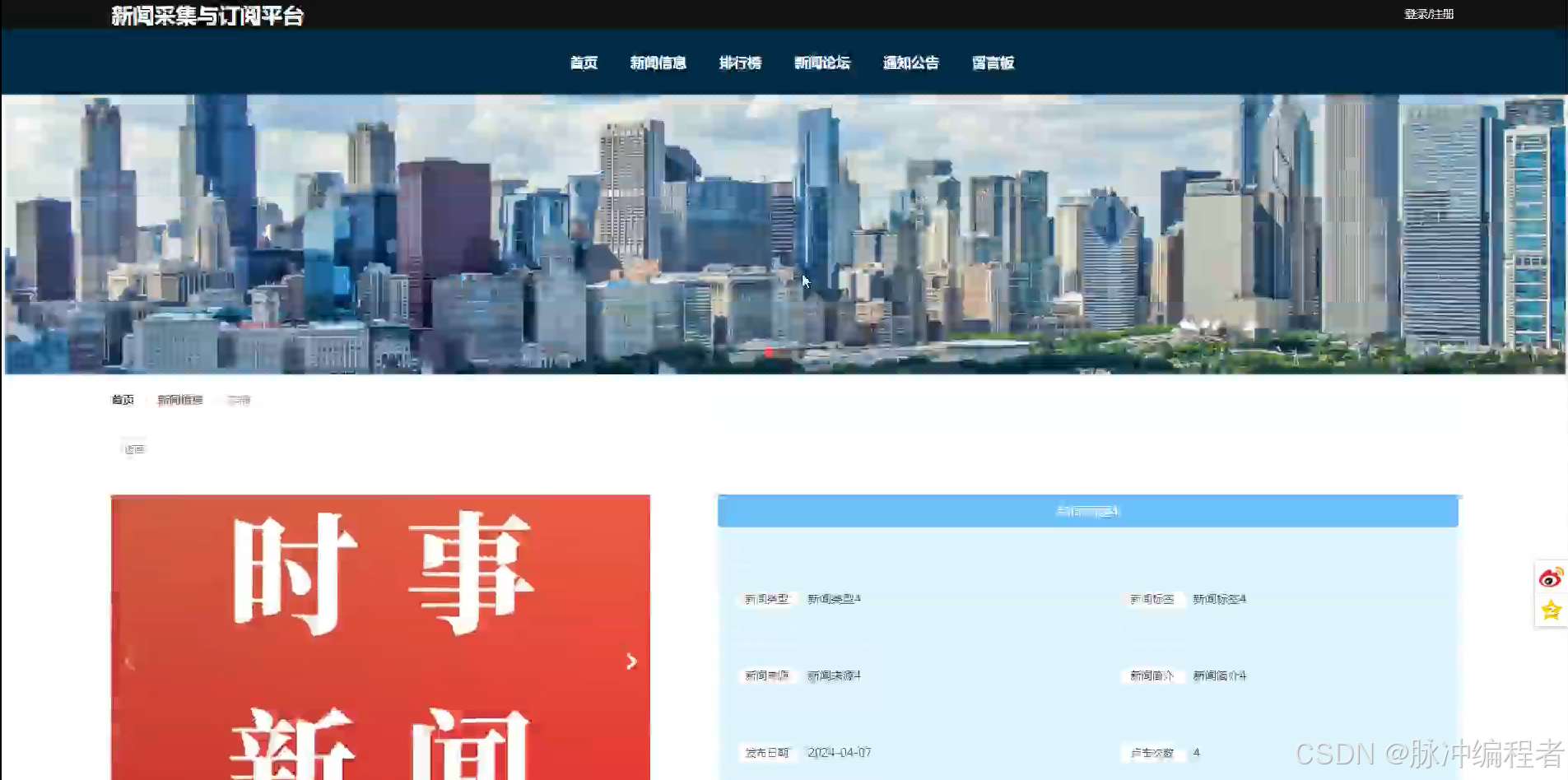The width and height of the screenshot is (1568, 780).
Task: Click the 新闻类型 label
Action: (x=766, y=599)
